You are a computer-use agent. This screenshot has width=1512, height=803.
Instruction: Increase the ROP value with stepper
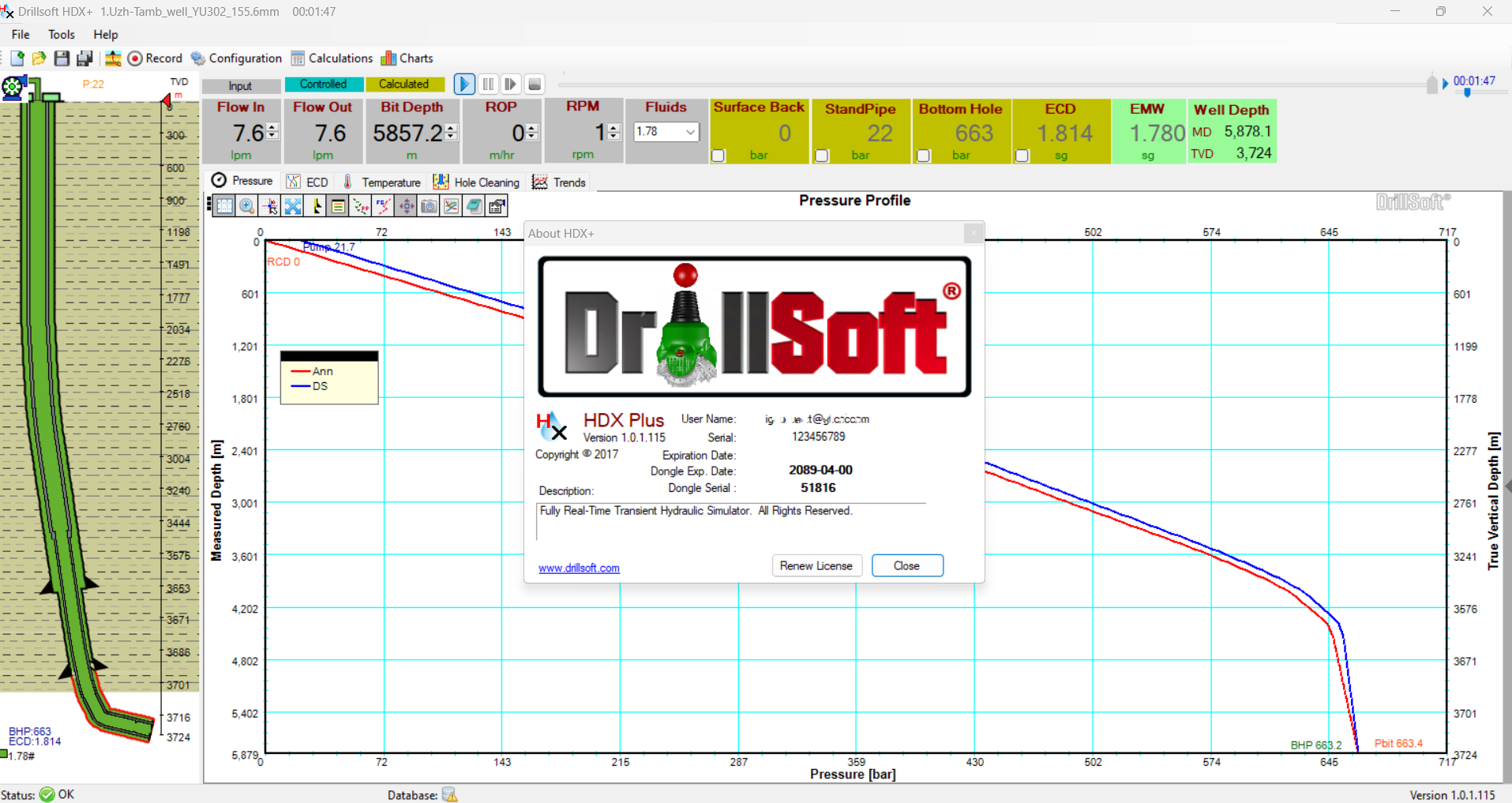tap(532, 128)
